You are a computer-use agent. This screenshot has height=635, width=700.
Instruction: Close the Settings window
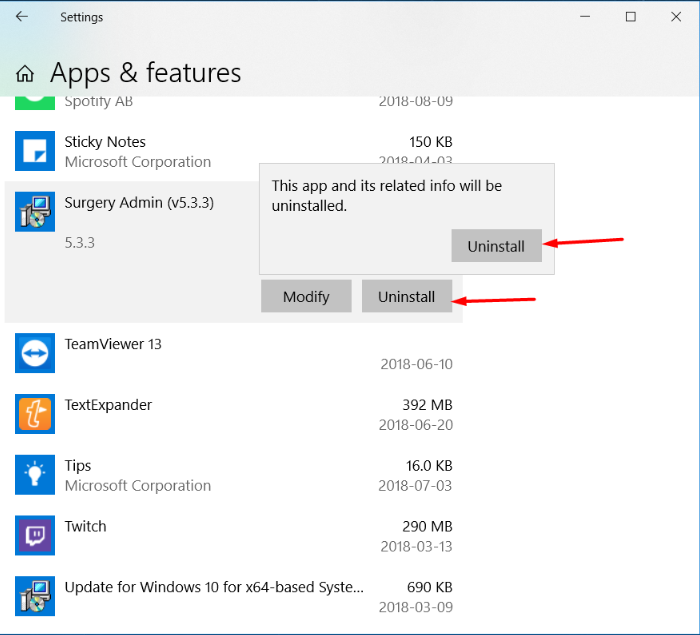tap(676, 17)
